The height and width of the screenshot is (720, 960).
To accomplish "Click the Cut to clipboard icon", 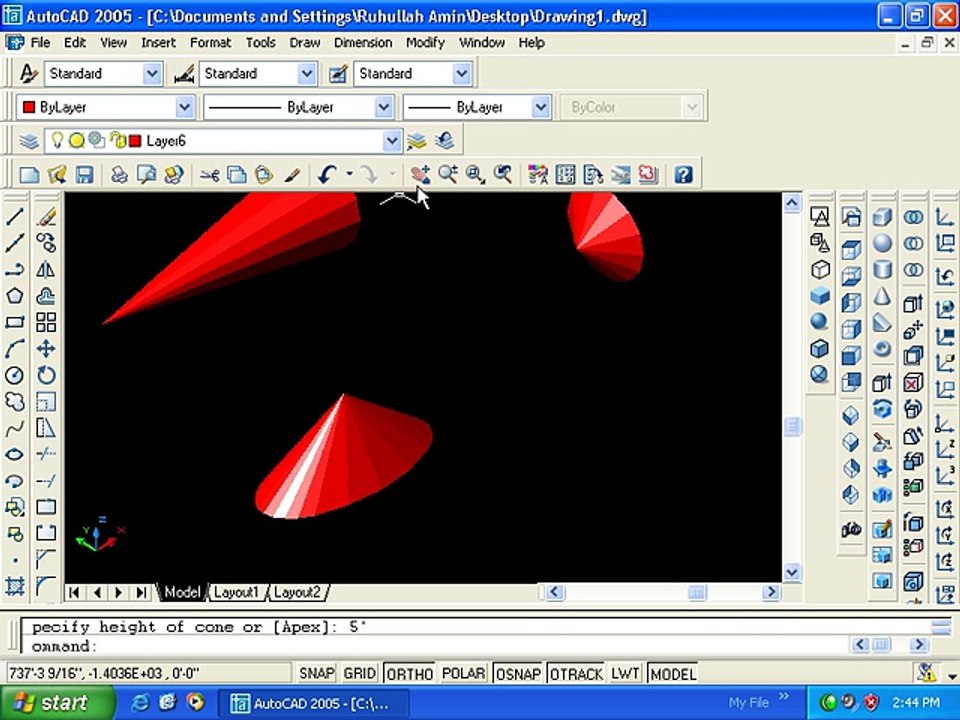I will (209, 175).
